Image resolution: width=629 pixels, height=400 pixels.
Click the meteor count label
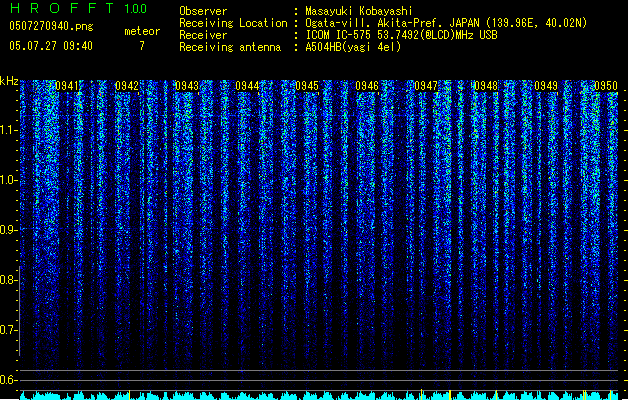point(142,31)
